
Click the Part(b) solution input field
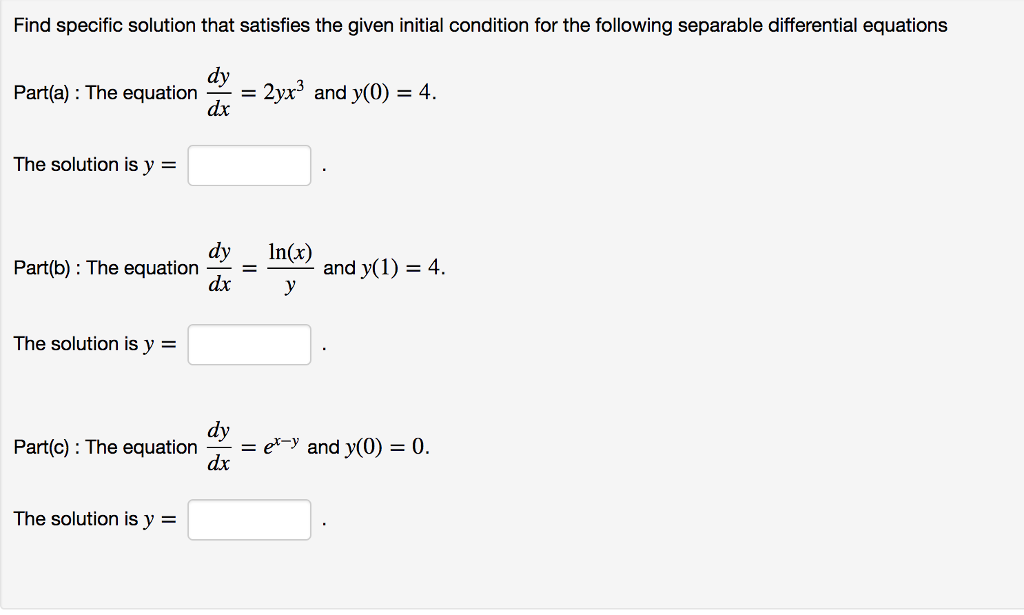248,344
